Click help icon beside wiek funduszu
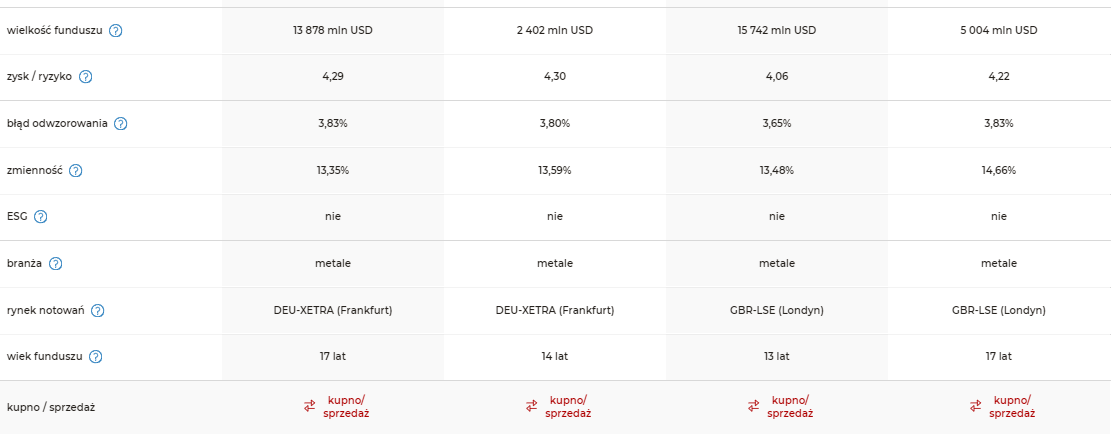 point(96,356)
